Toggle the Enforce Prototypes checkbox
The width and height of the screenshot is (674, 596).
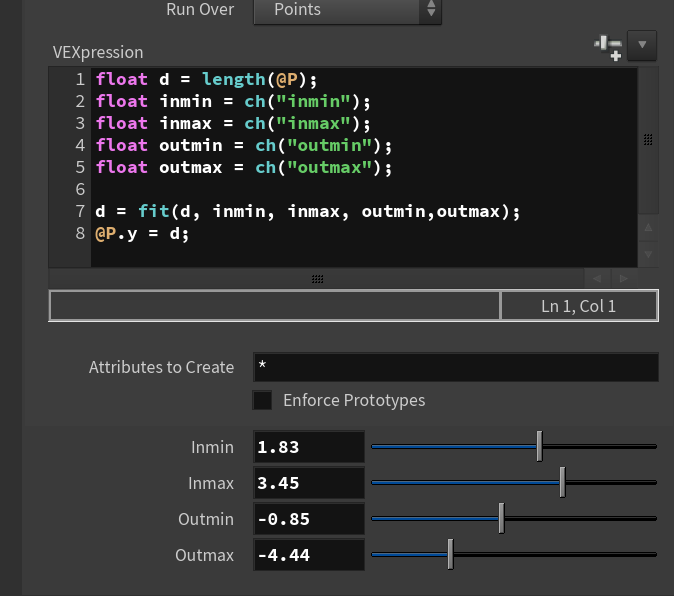(262, 400)
